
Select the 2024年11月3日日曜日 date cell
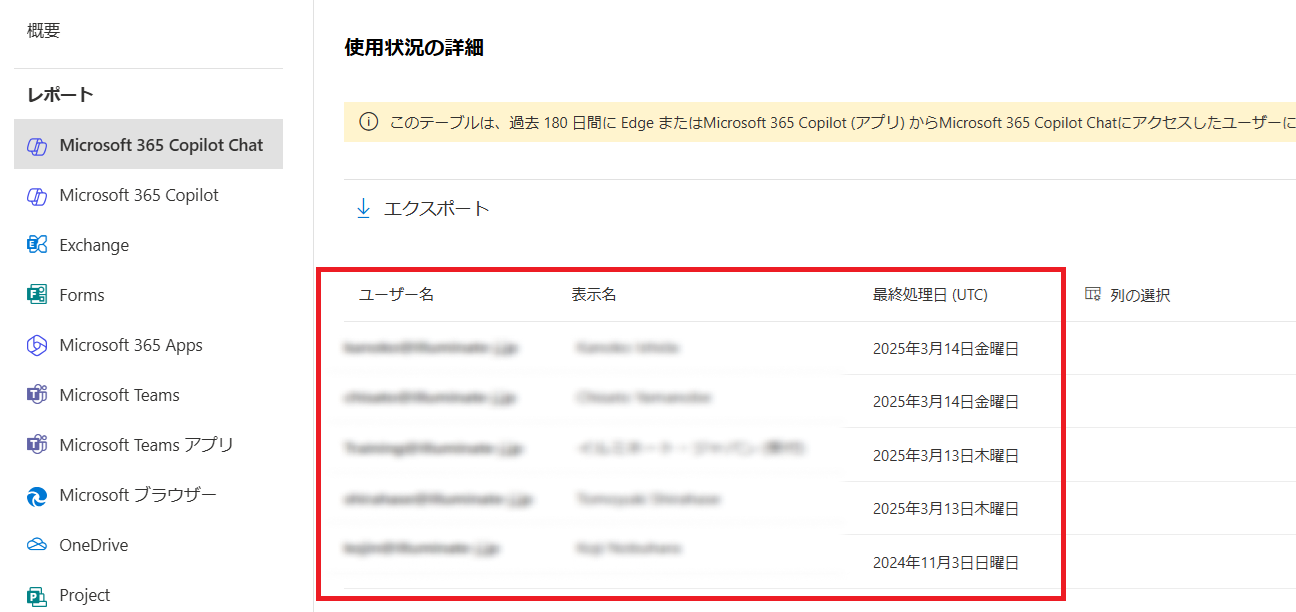pos(945,563)
